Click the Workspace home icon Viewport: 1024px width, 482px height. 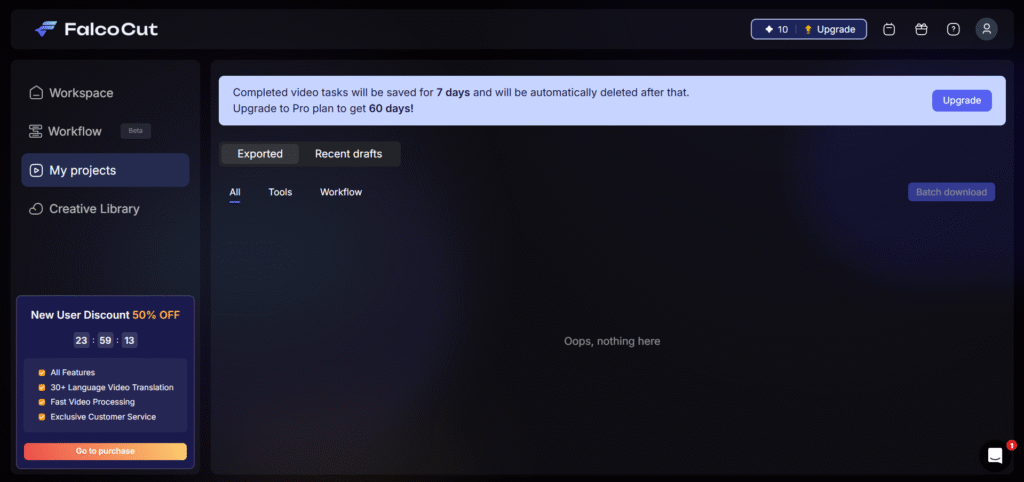36,93
